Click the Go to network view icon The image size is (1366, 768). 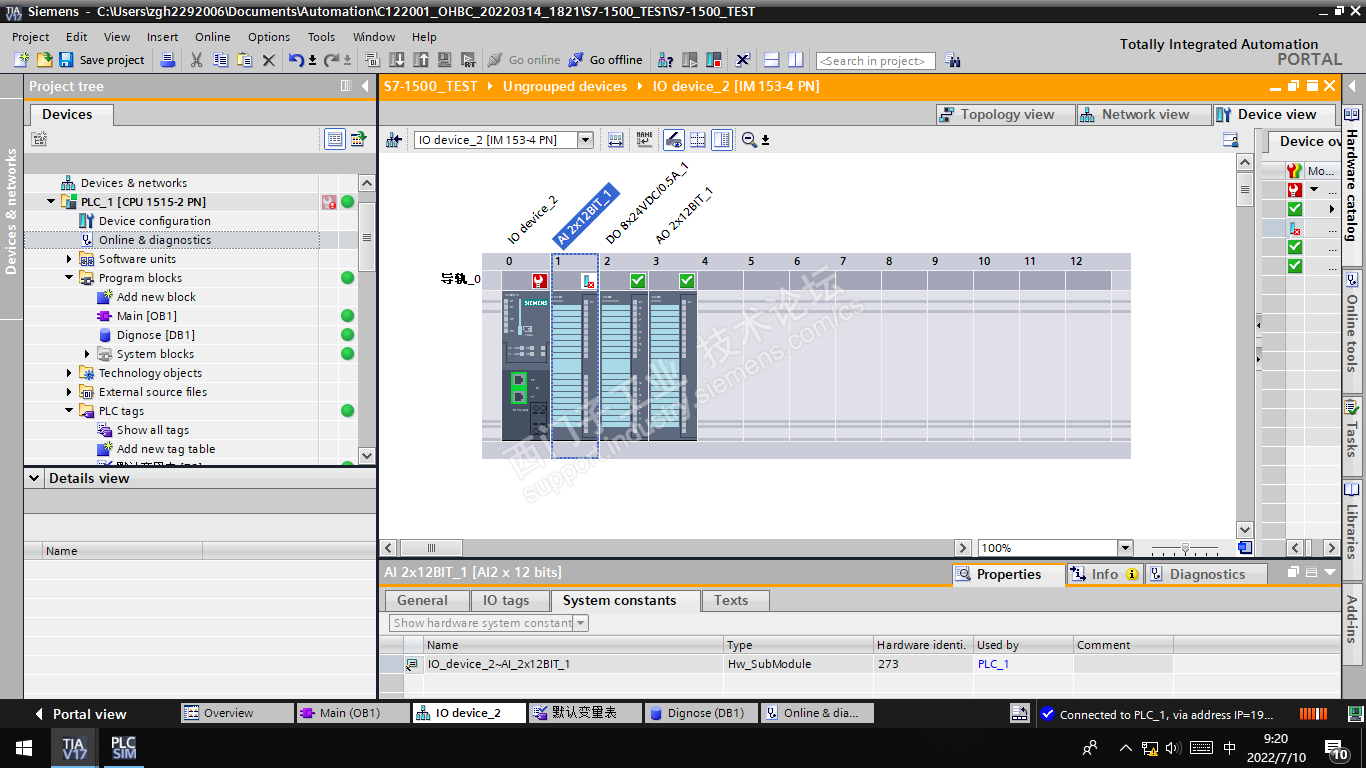pyautogui.click(x=394, y=140)
